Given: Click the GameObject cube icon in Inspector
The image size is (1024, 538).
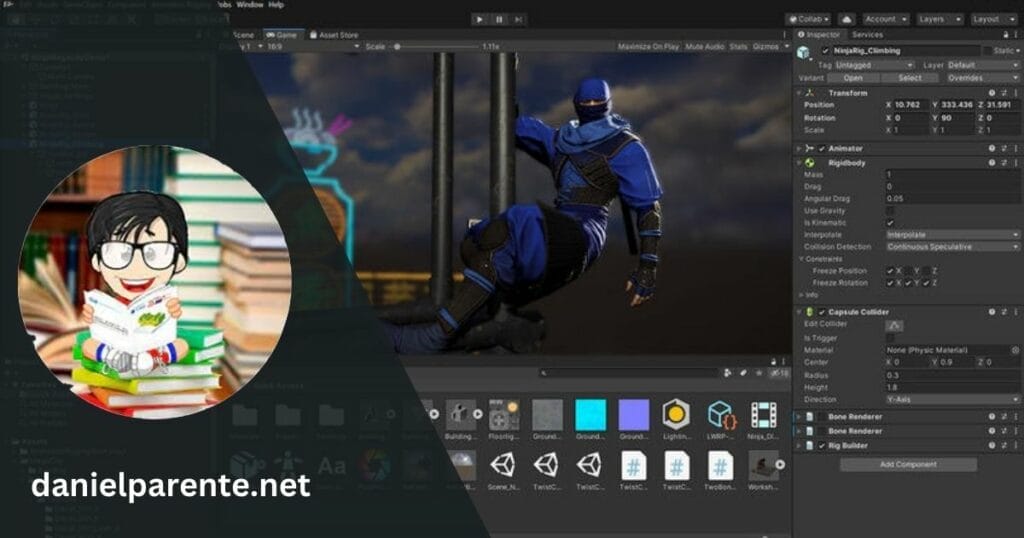Looking at the screenshot, I should (x=803, y=52).
